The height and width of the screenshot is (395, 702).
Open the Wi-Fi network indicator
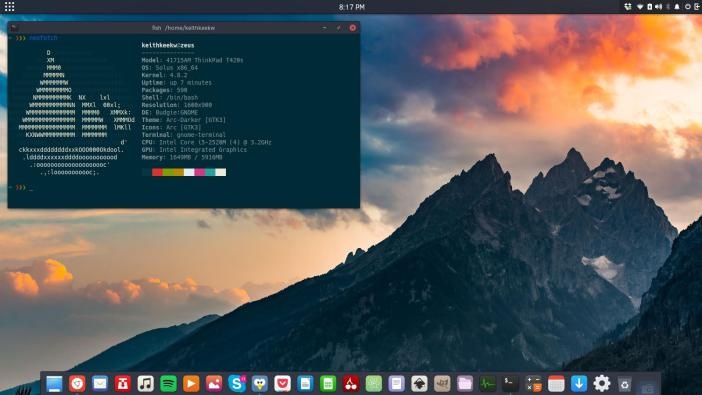pos(640,7)
